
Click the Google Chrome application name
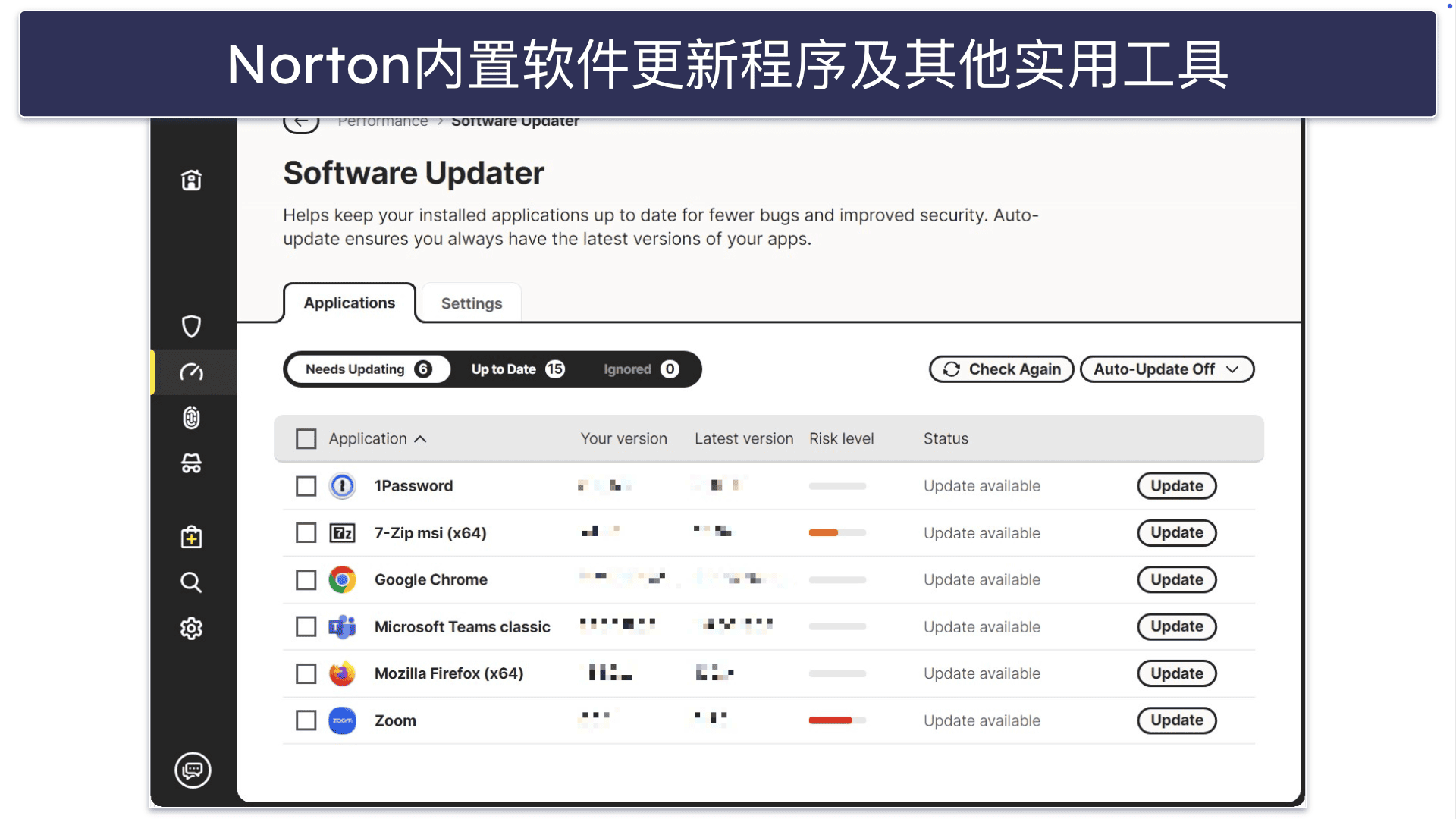pyautogui.click(x=431, y=580)
